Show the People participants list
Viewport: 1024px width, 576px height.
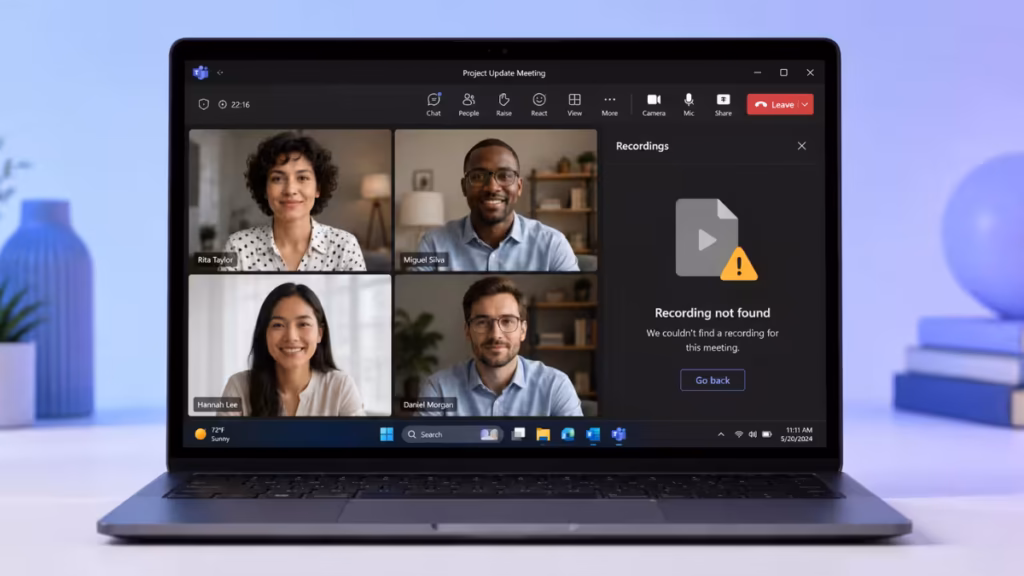[468, 104]
